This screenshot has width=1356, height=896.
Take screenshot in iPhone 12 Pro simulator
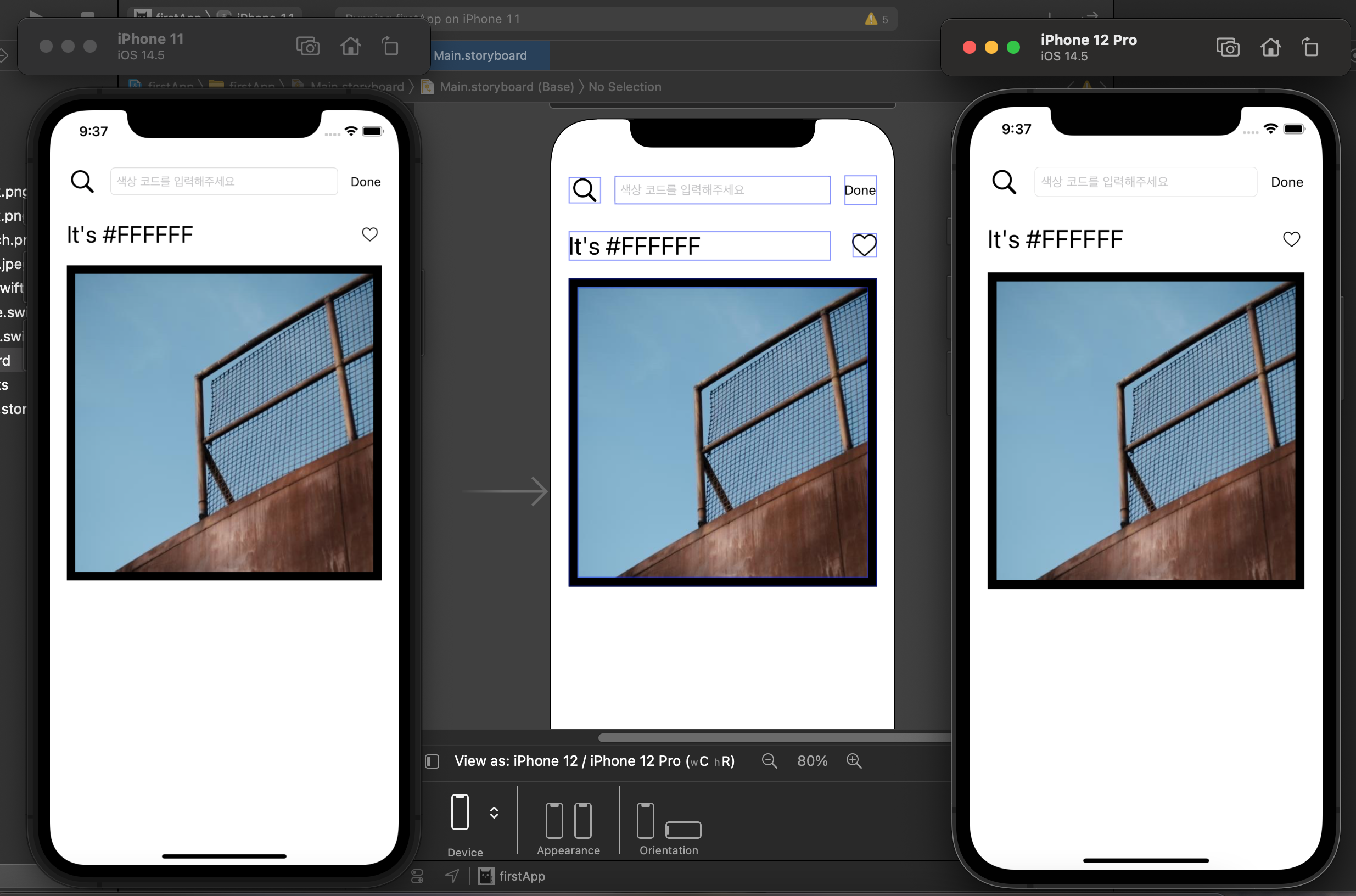click(x=1228, y=47)
